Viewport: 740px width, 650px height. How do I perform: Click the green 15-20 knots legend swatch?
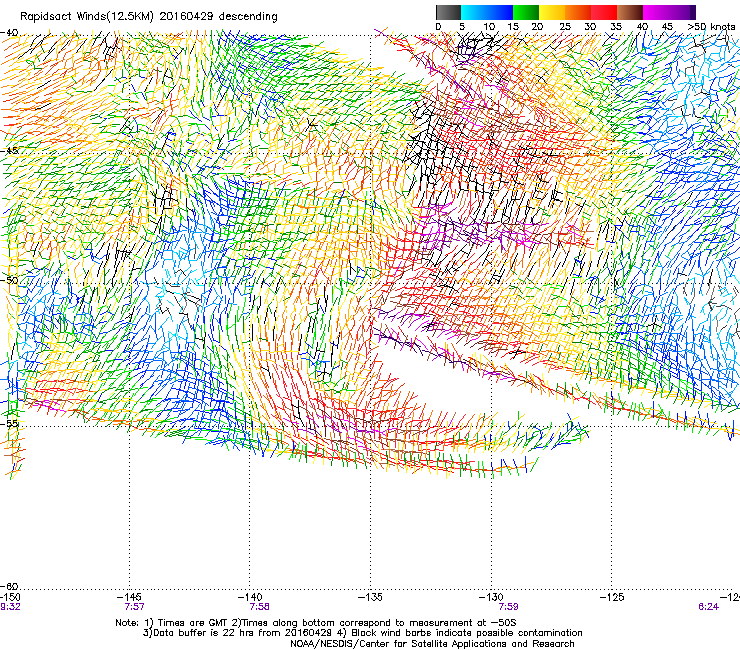(x=526, y=12)
